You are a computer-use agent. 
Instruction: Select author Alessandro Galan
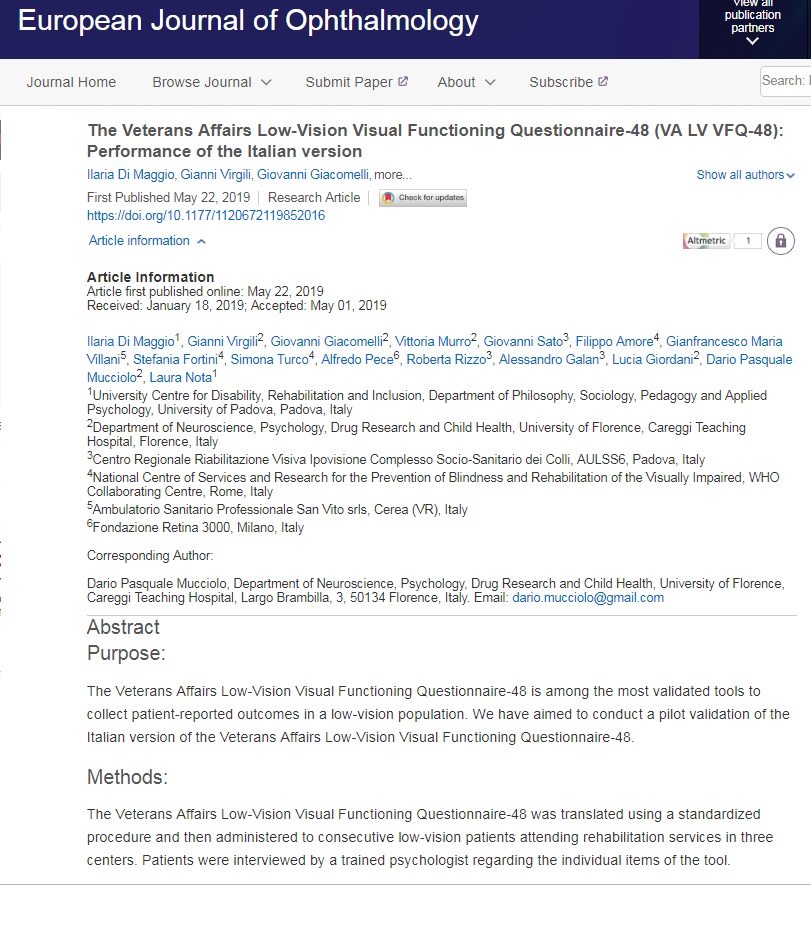tap(549, 359)
